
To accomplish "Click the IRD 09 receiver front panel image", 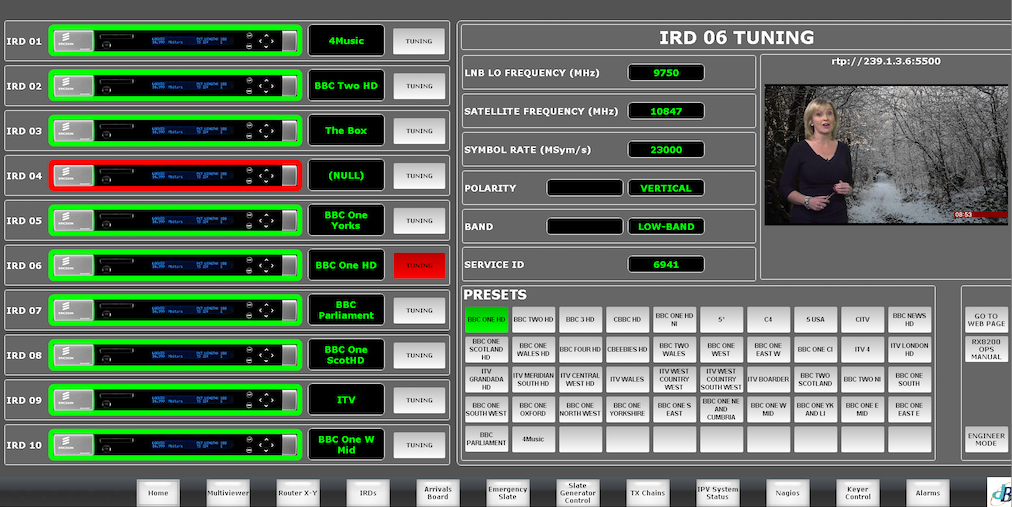I will coord(176,400).
